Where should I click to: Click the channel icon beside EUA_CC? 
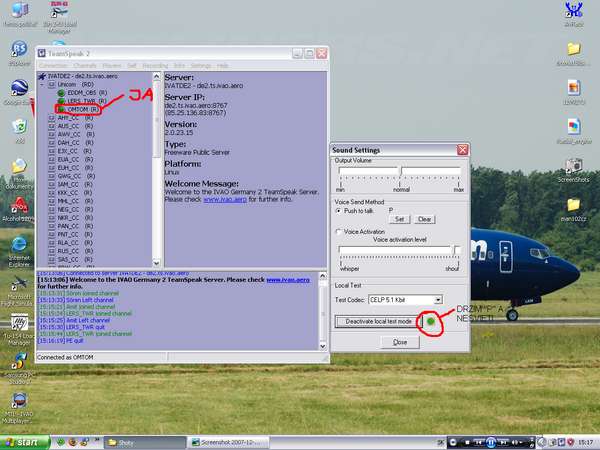click(51, 159)
